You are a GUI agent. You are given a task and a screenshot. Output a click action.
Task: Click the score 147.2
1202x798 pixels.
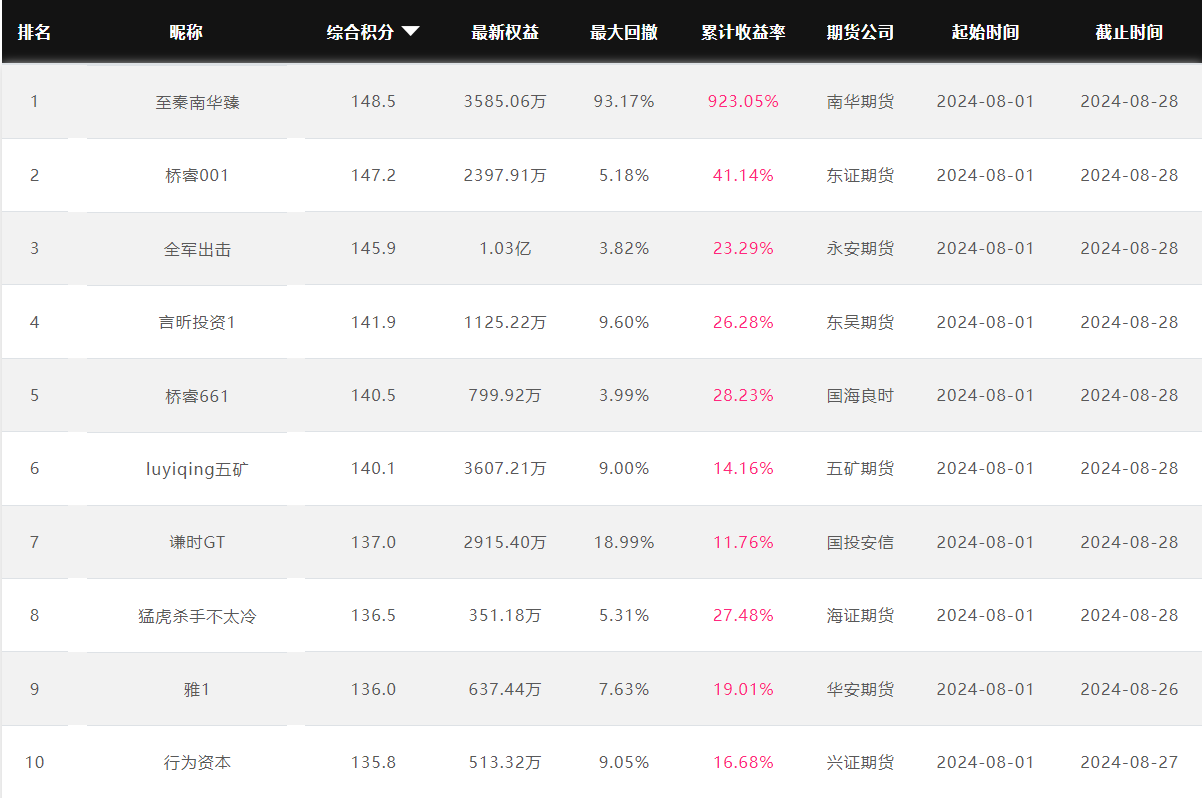373,175
